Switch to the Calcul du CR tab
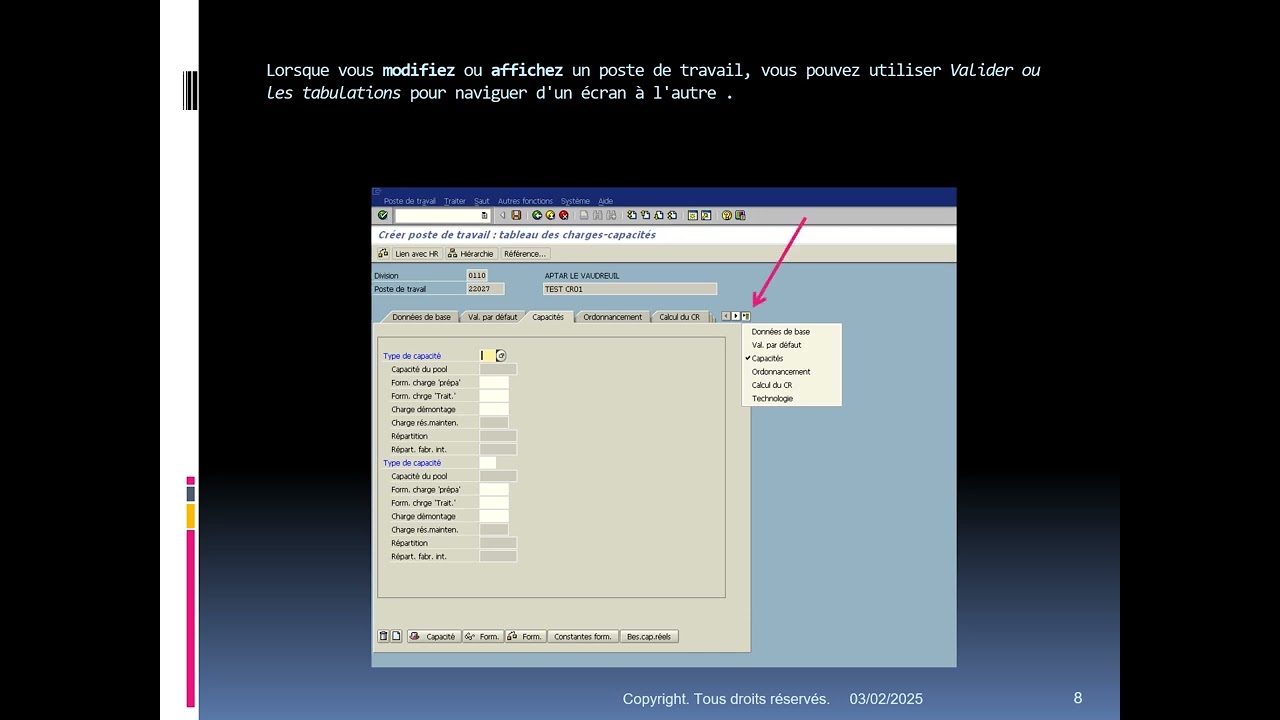The image size is (1280, 720). pyautogui.click(x=679, y=317)
